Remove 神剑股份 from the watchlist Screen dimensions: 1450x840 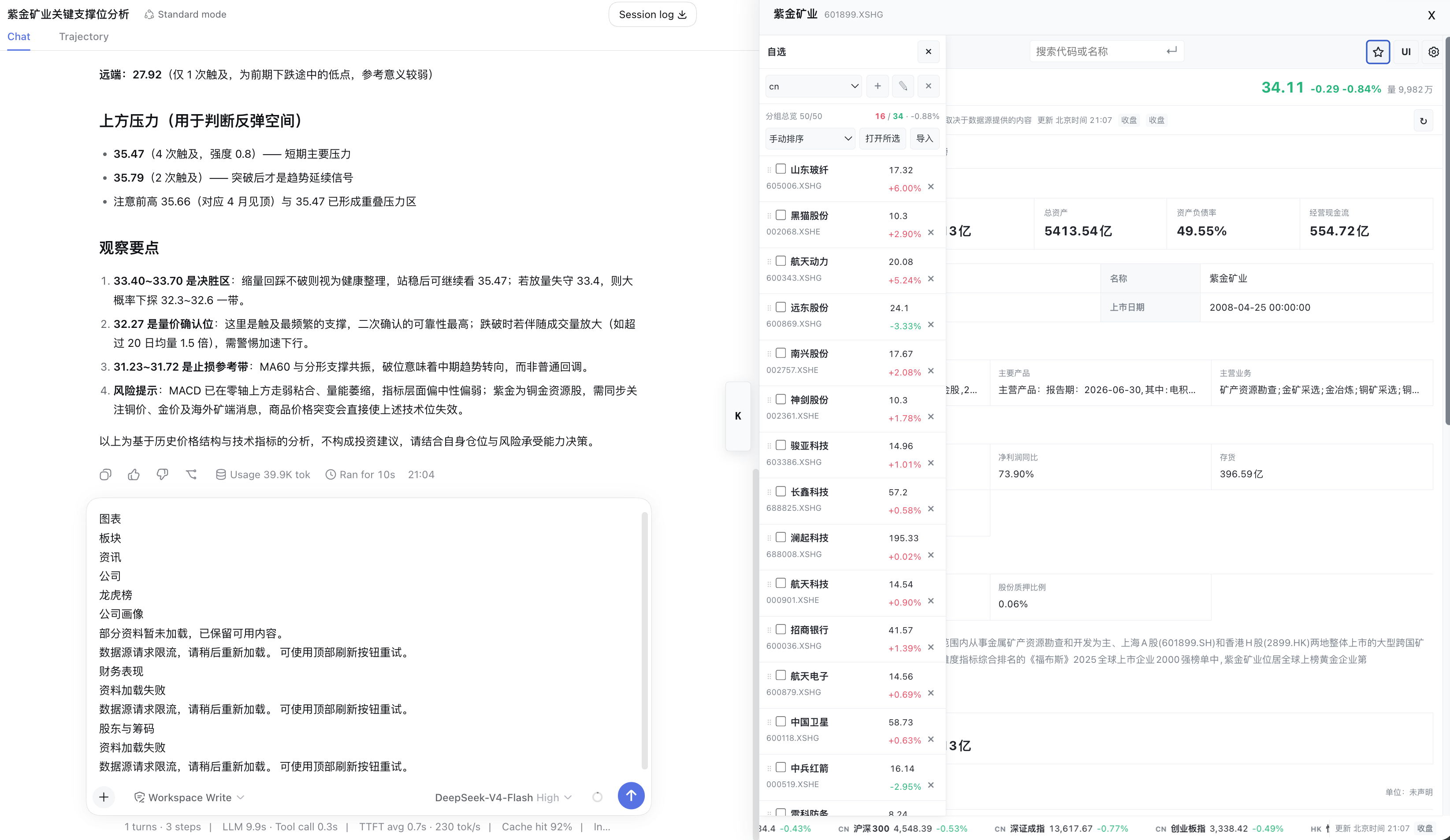point(930,417)
